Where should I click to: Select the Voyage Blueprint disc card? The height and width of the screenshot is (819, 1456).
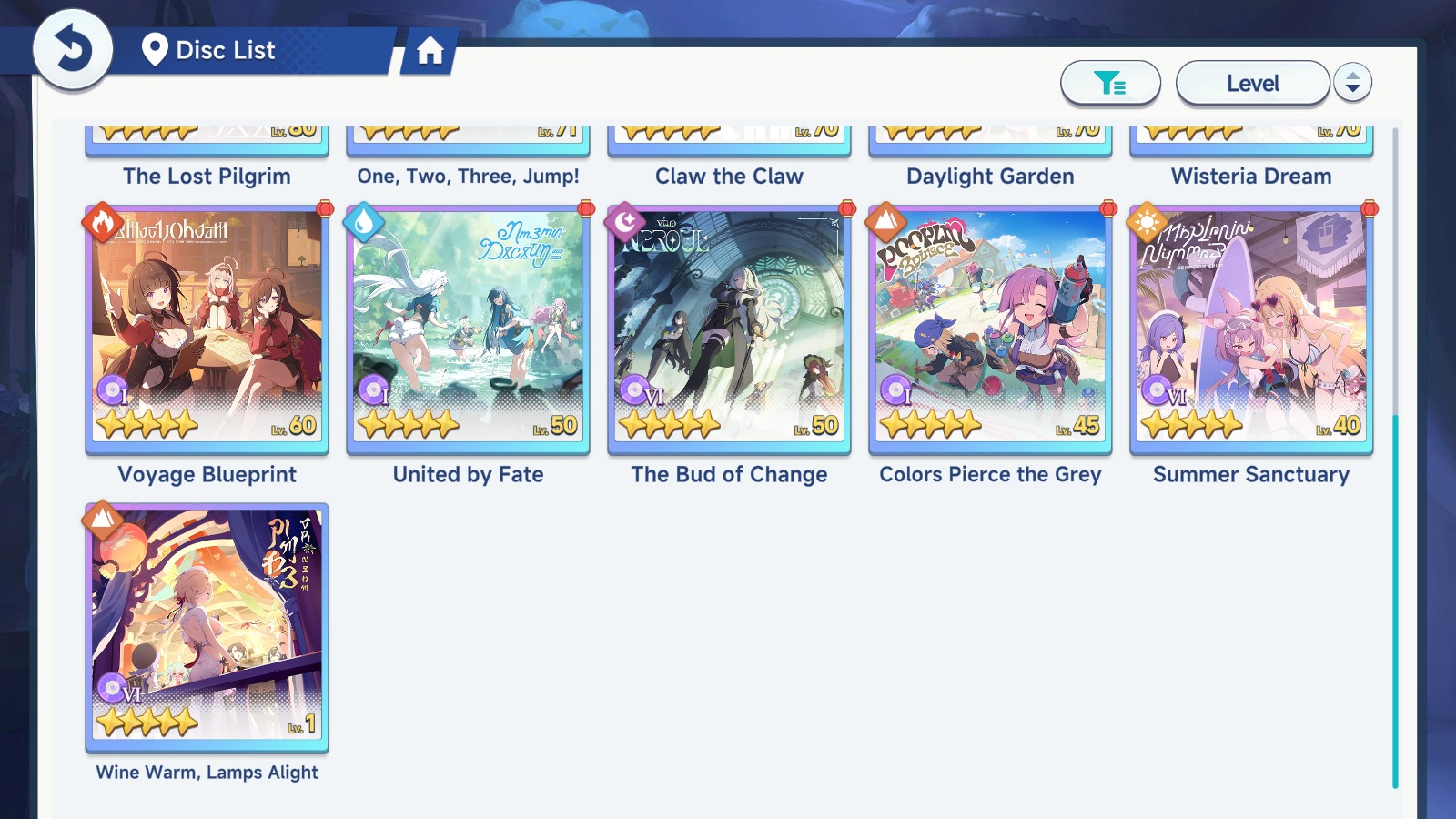click(207, 329)
